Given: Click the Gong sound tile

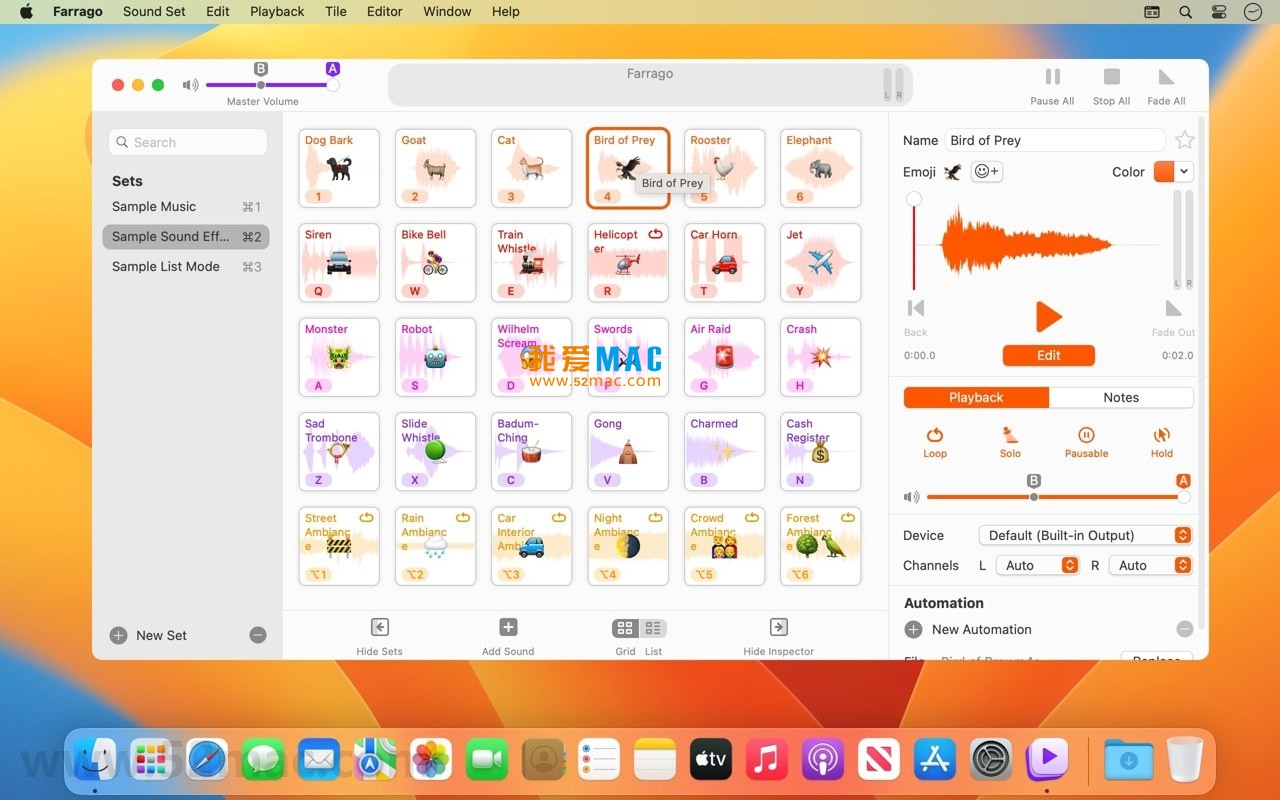Looking at the screenshot, I should pos(628,451).
